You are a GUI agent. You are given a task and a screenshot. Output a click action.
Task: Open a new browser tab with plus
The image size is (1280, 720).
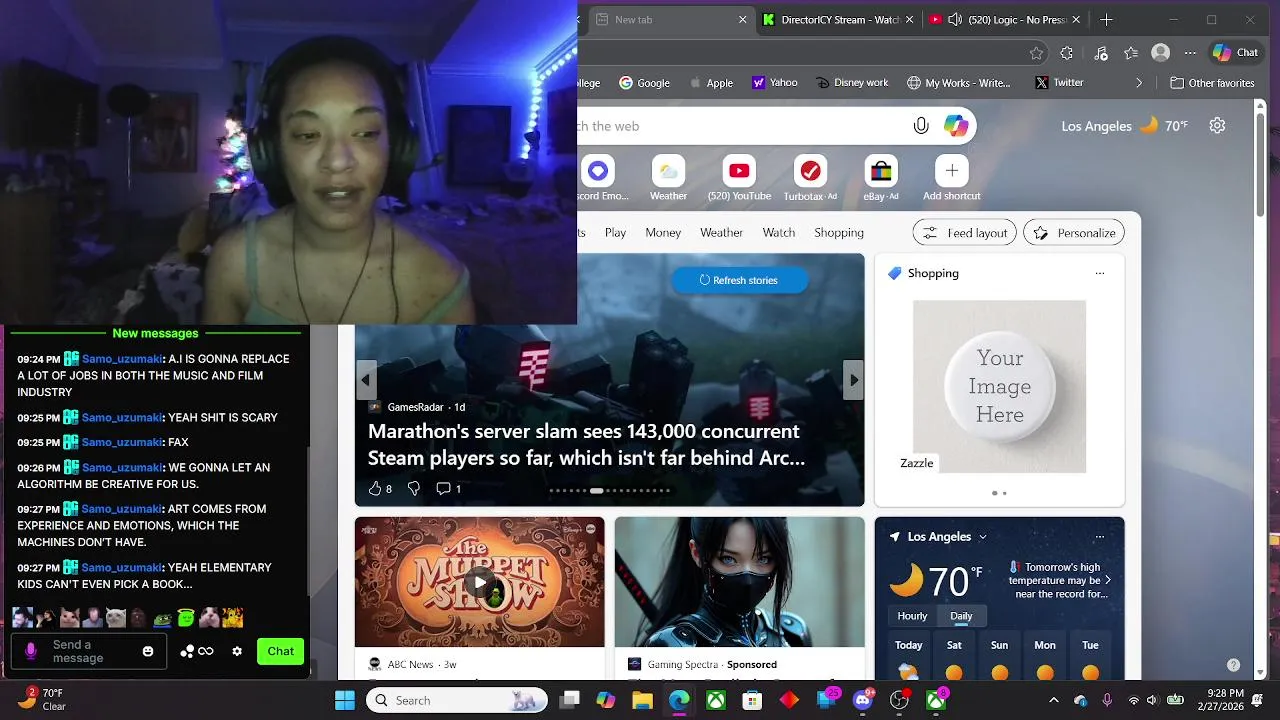point(1106,19)
